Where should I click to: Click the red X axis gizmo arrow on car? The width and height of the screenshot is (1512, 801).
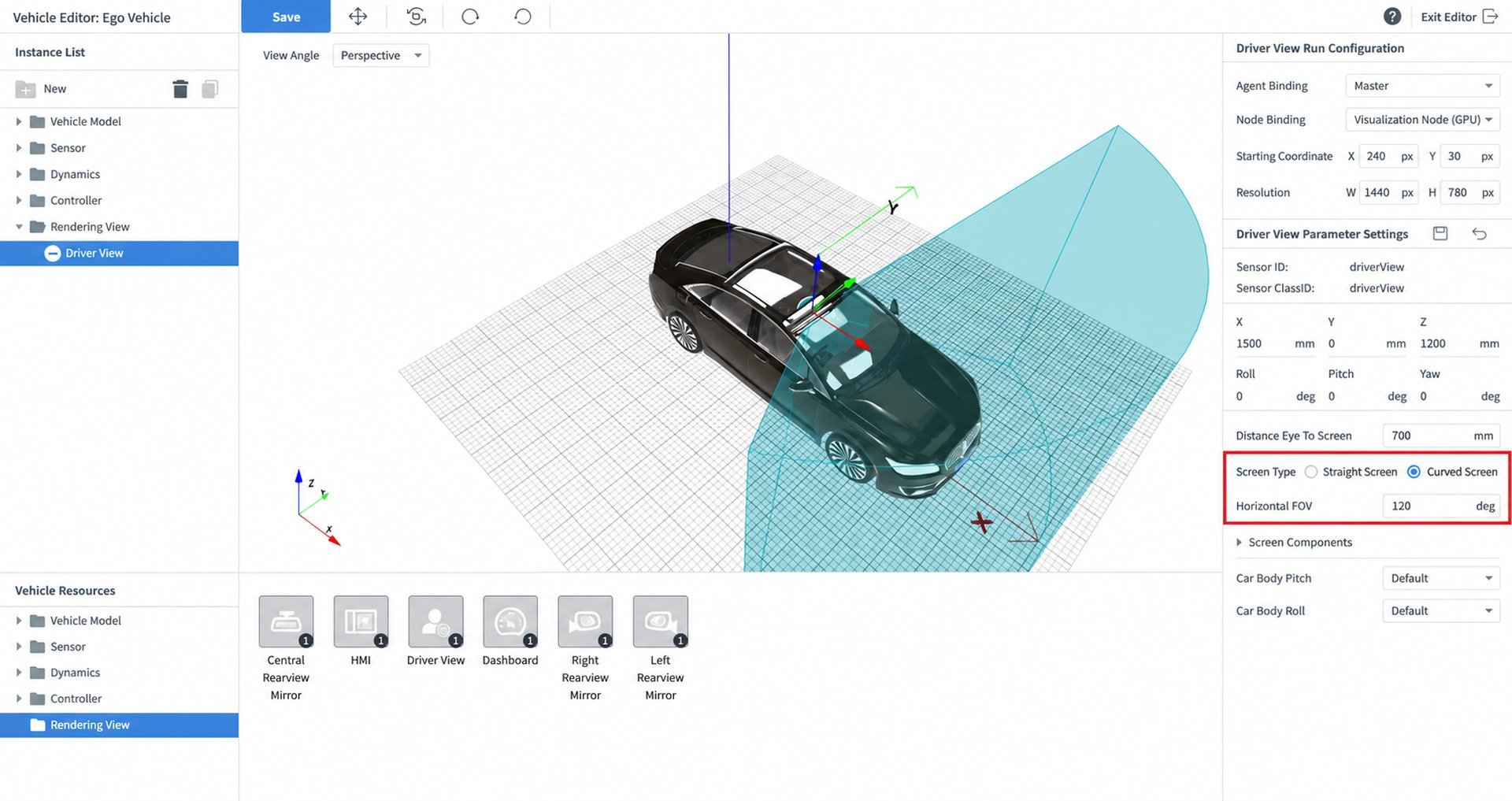[863, 344]
